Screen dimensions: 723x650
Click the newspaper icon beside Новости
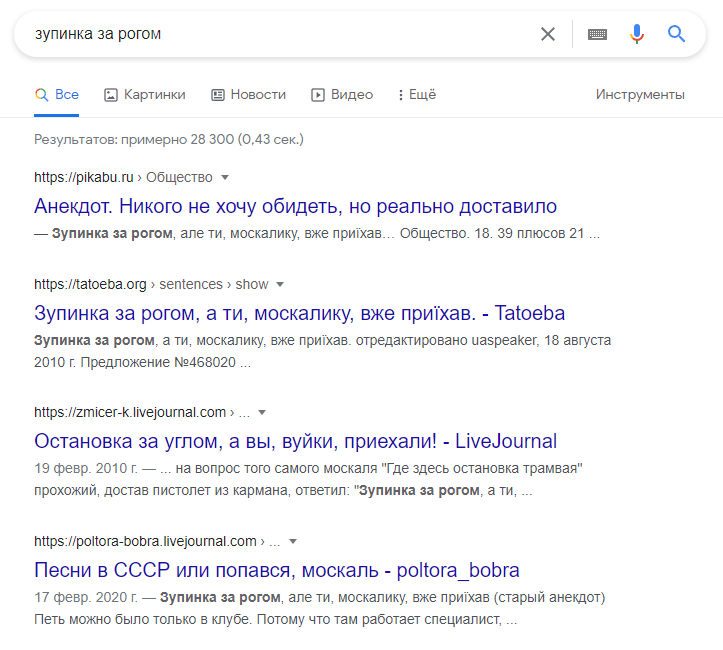218,95
